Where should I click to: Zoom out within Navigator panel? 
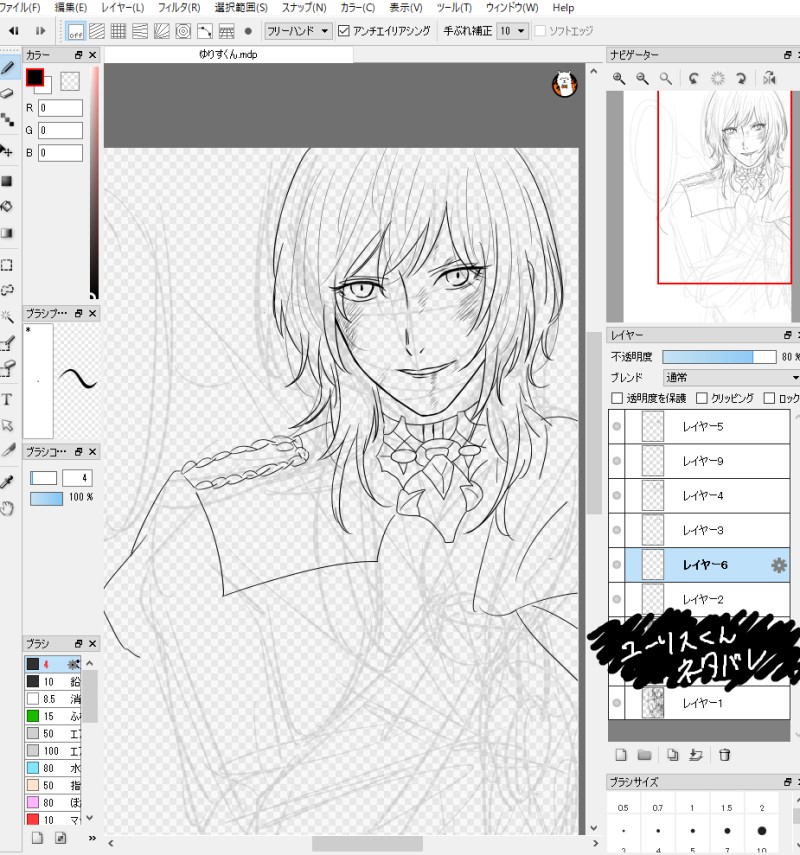click(642, 79)
